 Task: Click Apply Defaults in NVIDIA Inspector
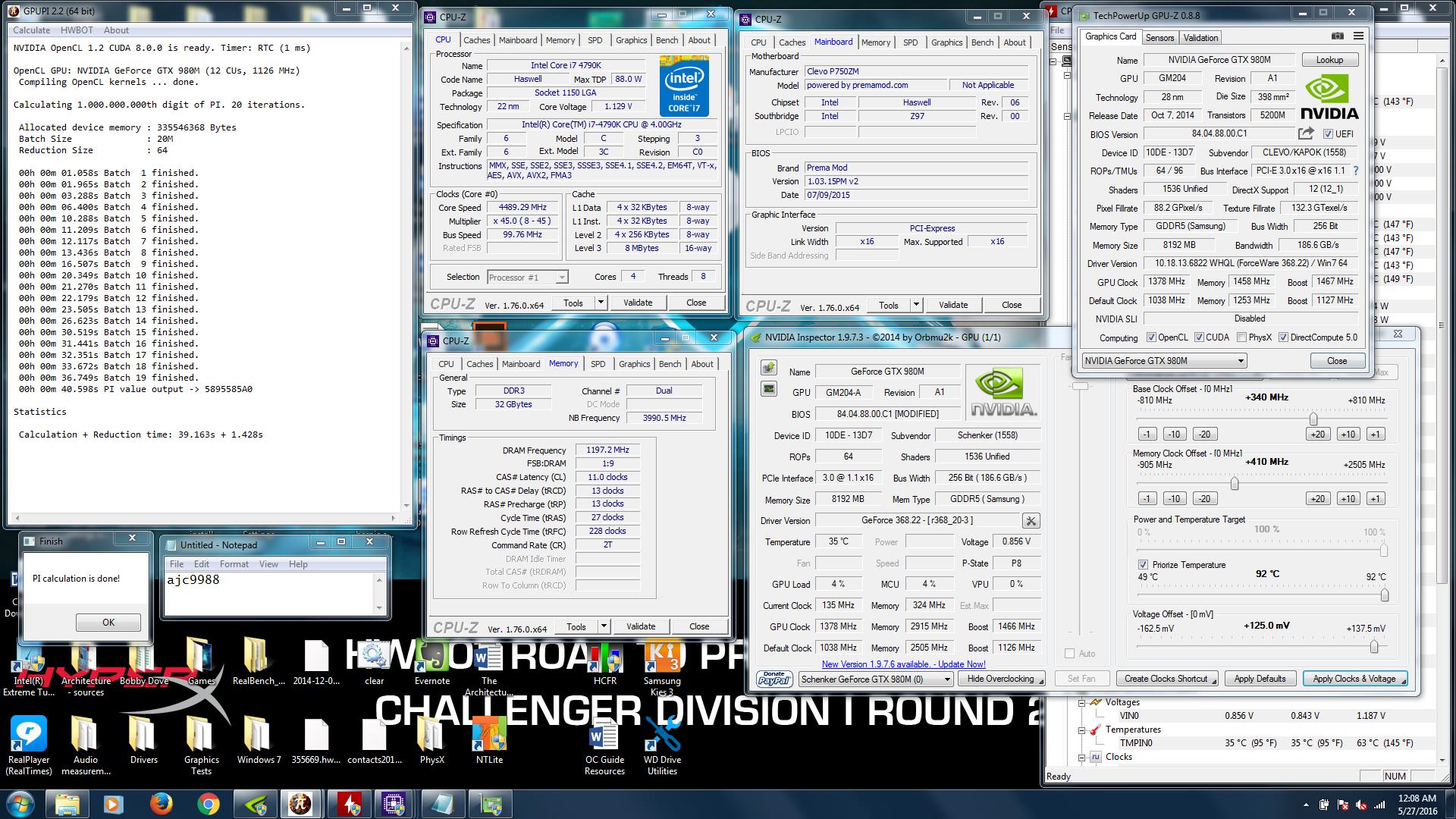coord(1260,679)
